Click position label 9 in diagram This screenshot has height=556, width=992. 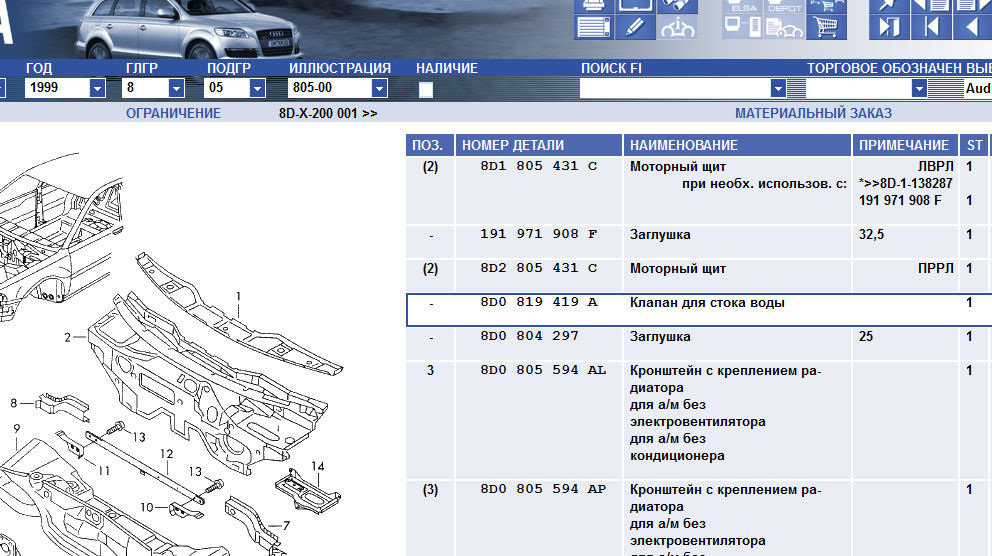tap(16, 428)
